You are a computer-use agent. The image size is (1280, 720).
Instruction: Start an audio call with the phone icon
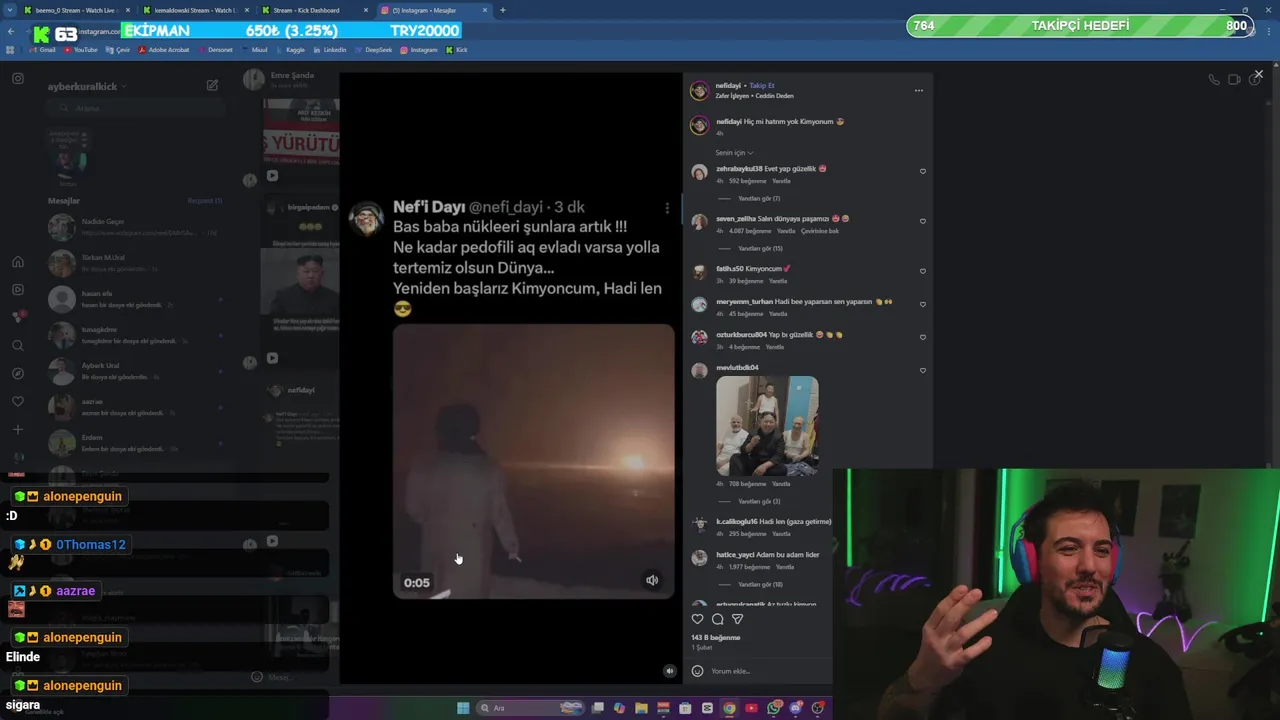pyautogui.click(x=1213, y=80)
